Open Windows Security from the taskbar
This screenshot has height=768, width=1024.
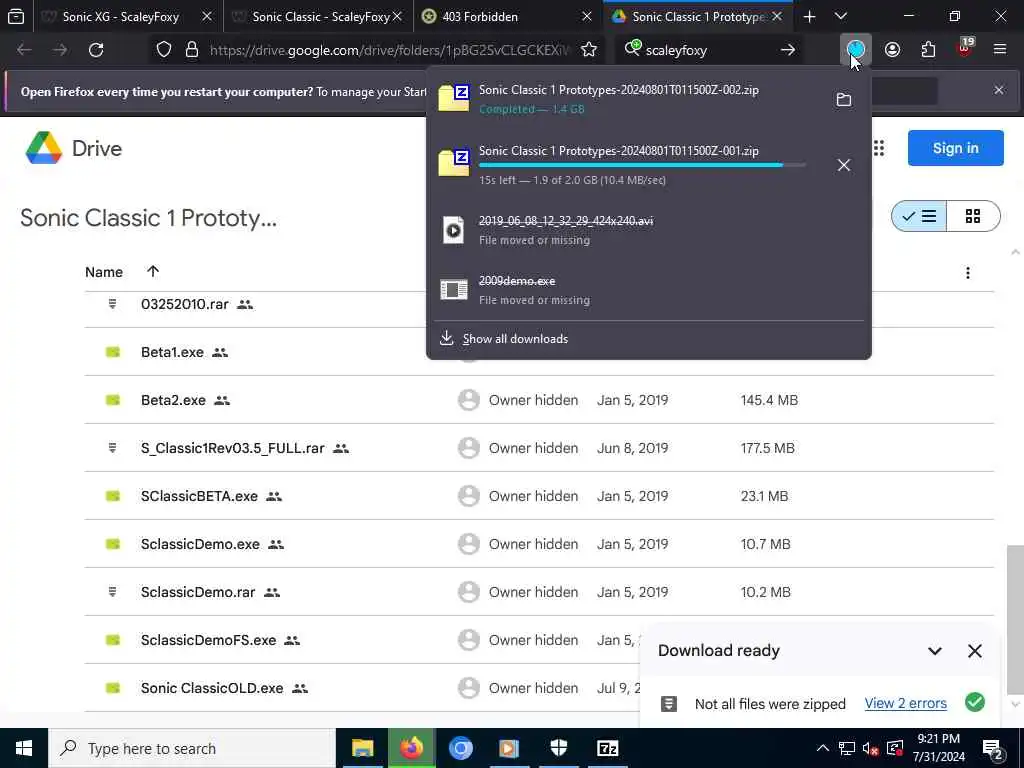[558, 748]
